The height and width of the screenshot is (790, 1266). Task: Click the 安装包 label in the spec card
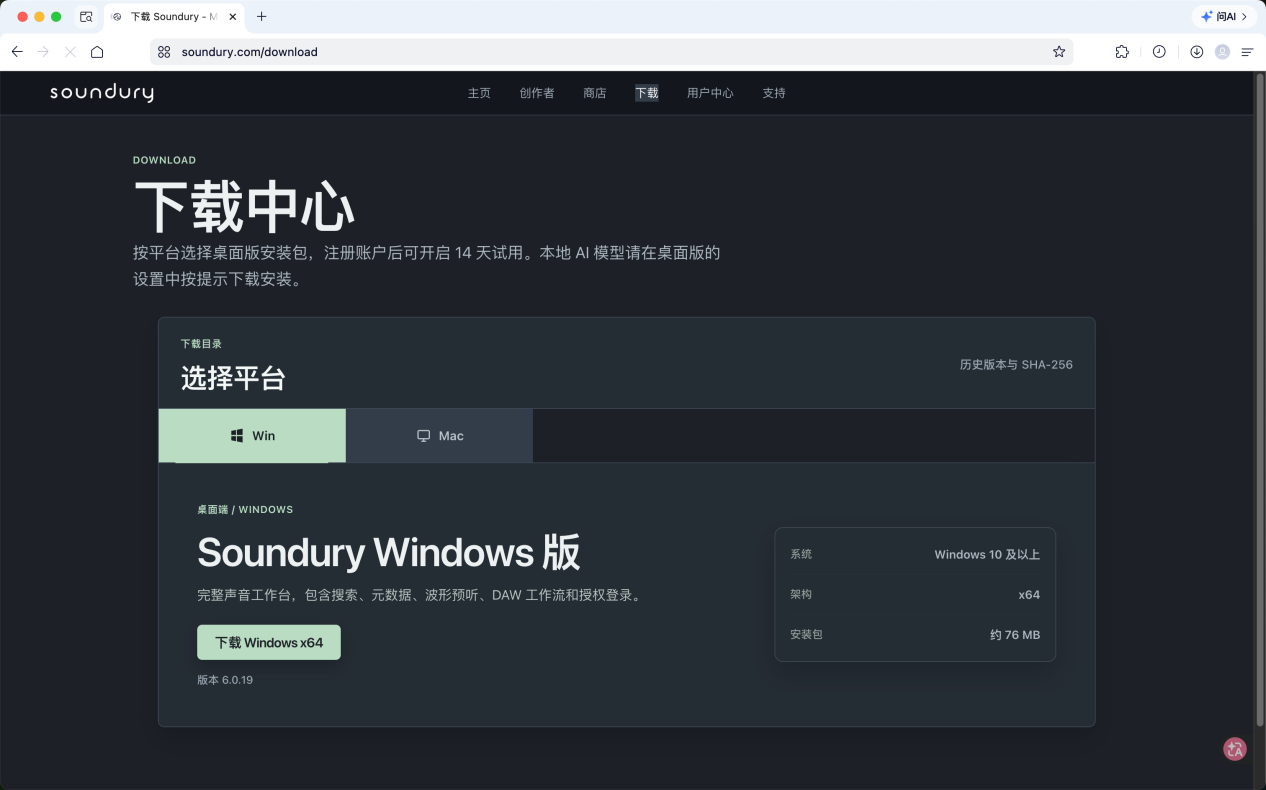click(x=806, y=635)
